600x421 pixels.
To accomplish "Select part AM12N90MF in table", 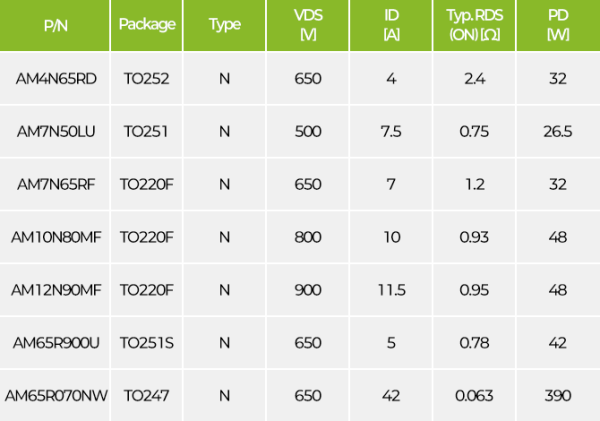I will pyautogui.click(x=57, y=290).
